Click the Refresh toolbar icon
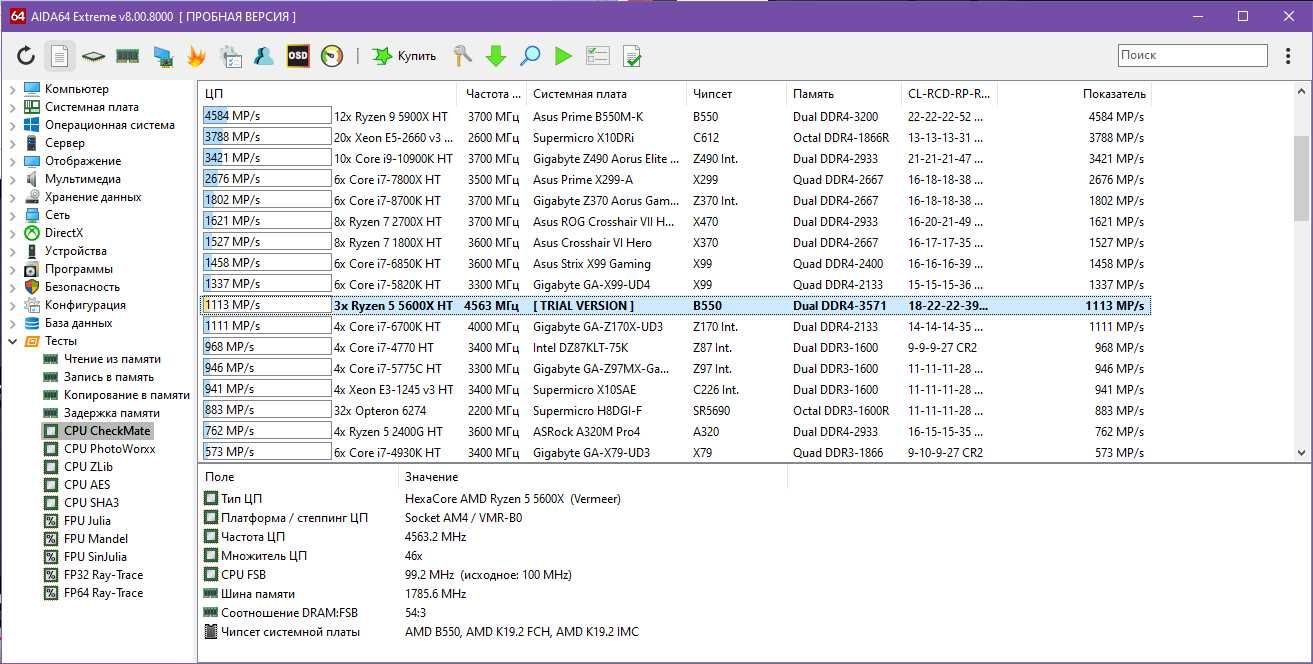This screenshot has width=1313, height=664. tap(26, 56)
